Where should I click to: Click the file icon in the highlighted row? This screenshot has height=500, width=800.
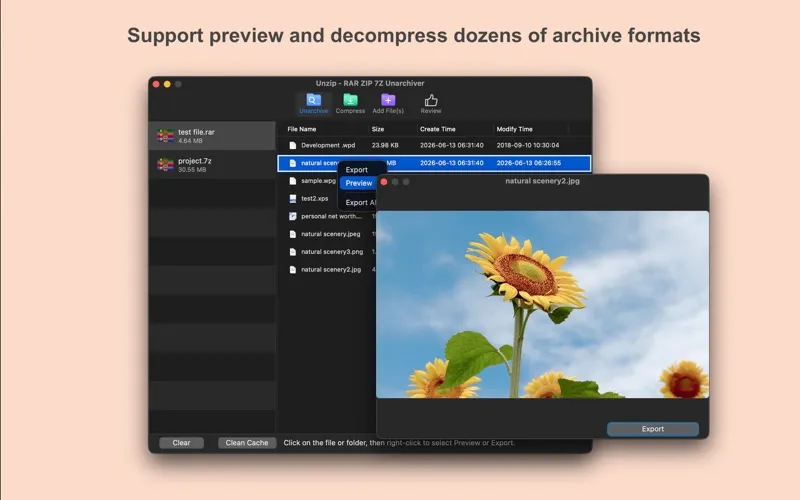click(x=292, y=163)
